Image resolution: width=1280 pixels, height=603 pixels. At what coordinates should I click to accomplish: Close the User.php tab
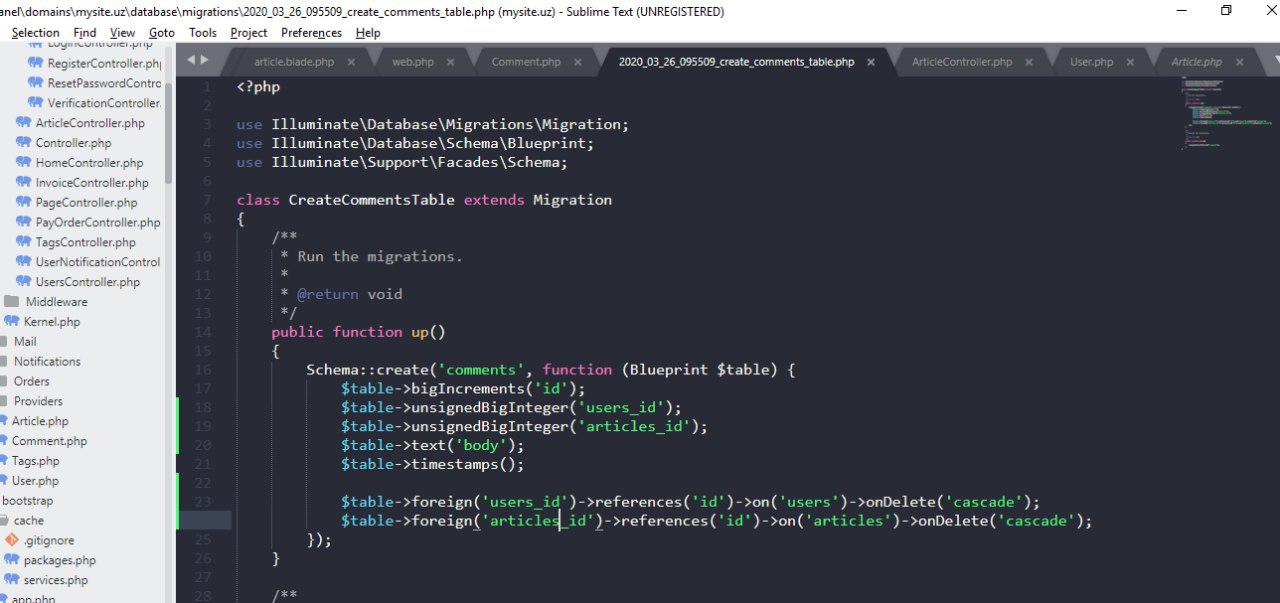(1131, 62)
